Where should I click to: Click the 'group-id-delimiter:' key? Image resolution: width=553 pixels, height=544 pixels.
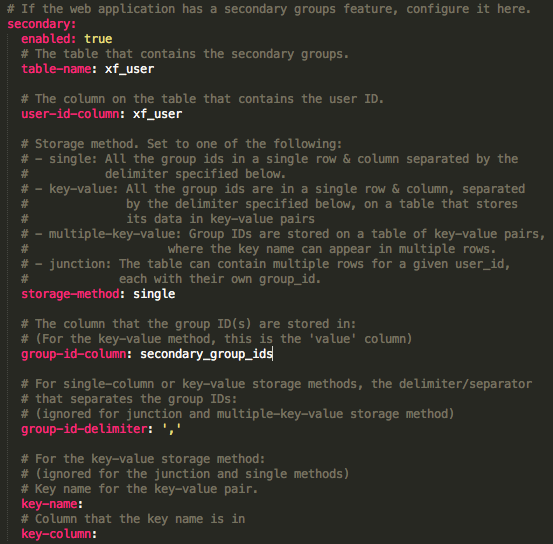[x=87, y=429]
